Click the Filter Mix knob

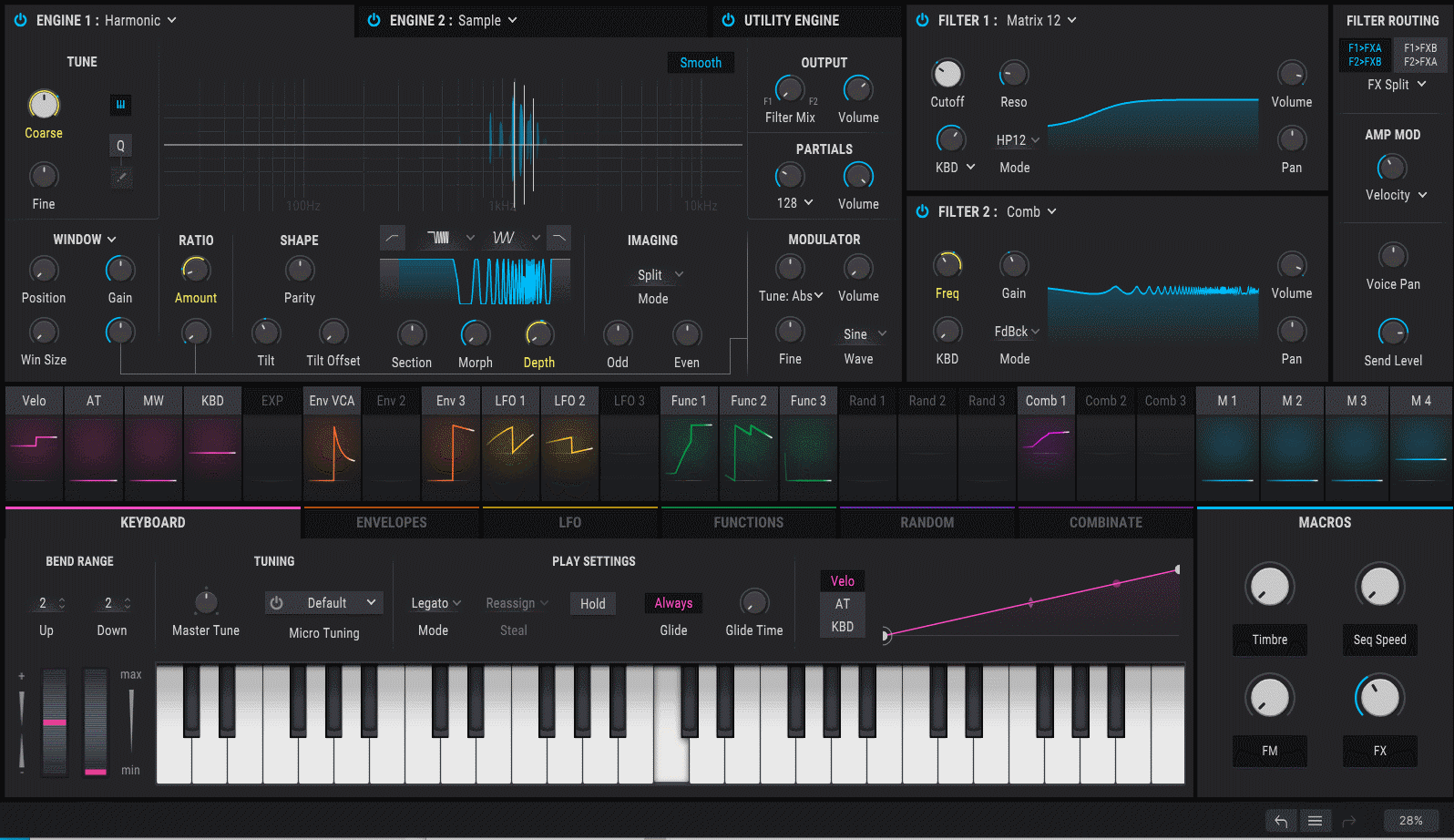790,89
